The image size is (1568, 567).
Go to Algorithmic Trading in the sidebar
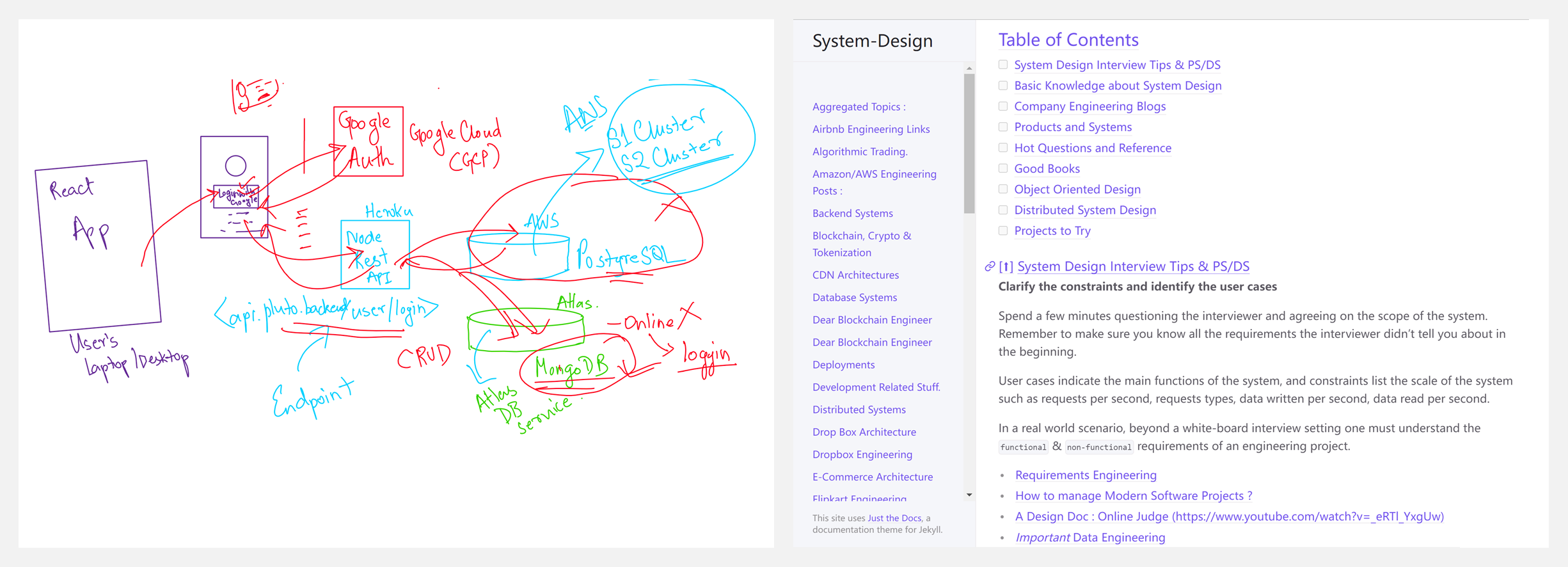tap(860, 152)
